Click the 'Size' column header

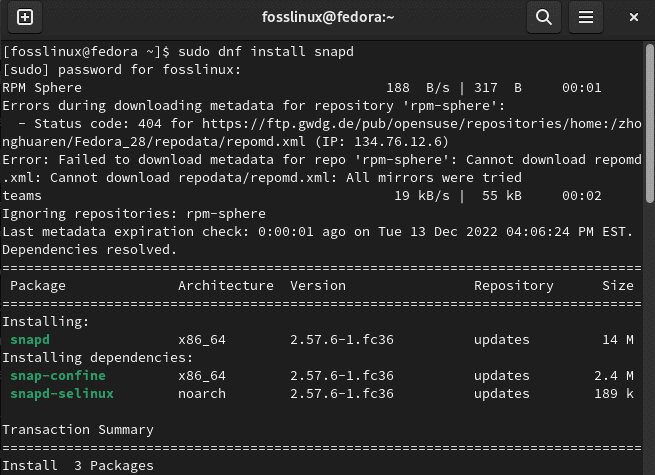tap(618, 286)
